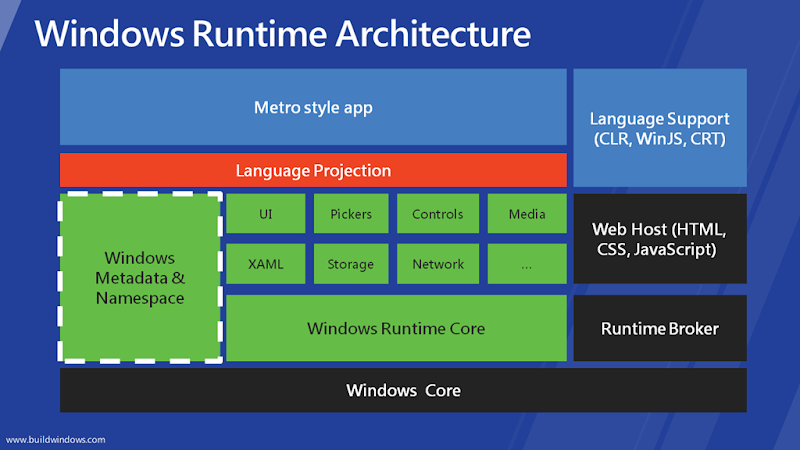Select the Network block
800x450 pixels.
[438, 264]
